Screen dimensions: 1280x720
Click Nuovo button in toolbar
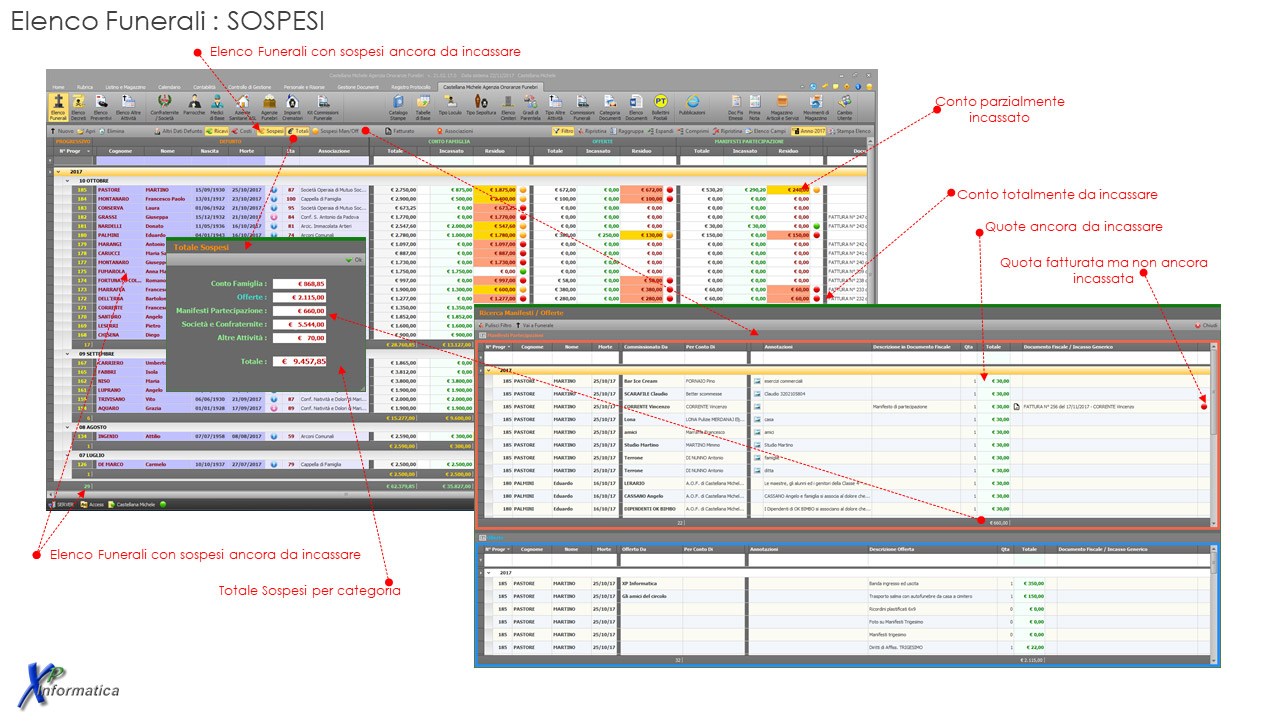pyautogui.click(x=62, y=131)
